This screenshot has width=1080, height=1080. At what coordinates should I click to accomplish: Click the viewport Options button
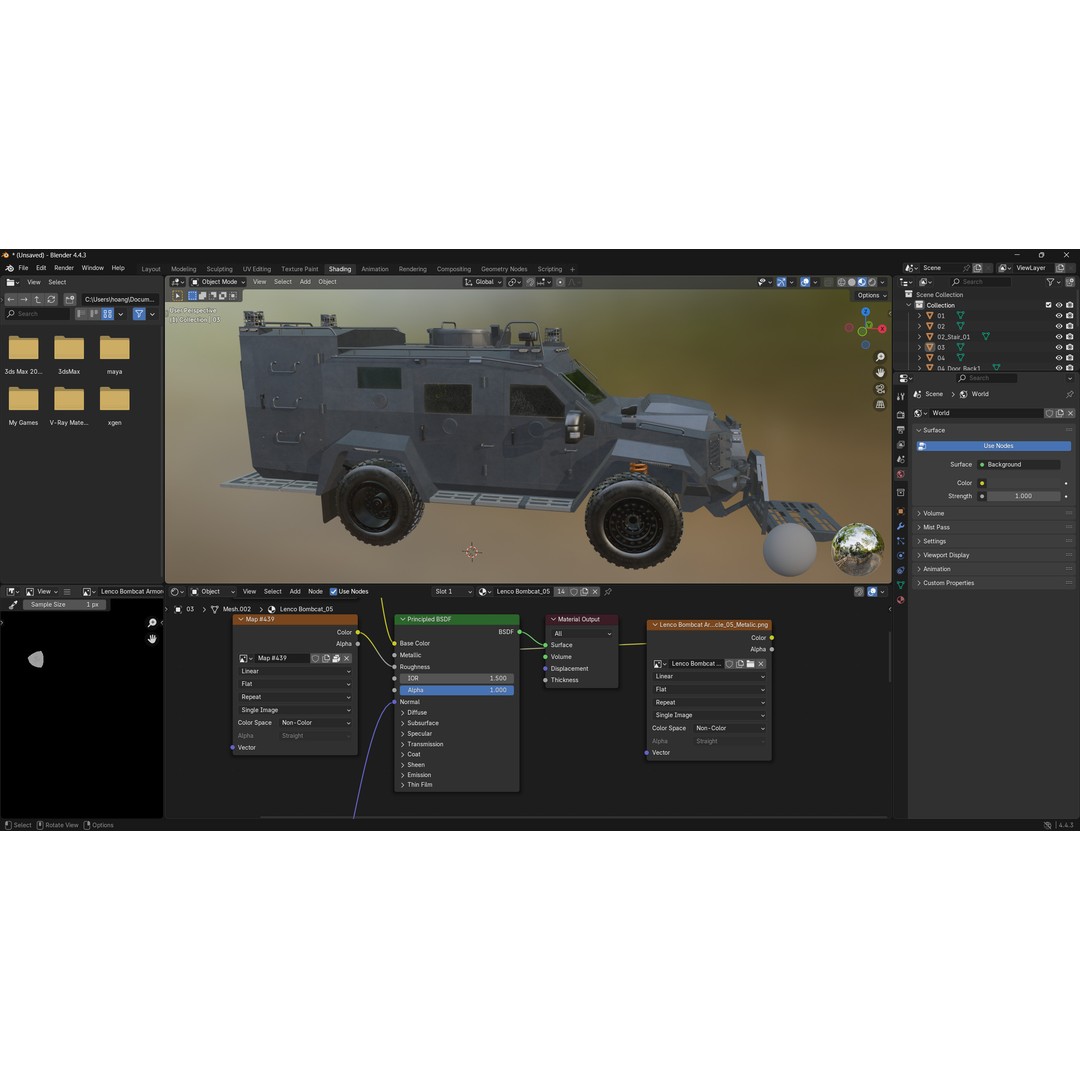pyautogui.click(x=871, y=295)
